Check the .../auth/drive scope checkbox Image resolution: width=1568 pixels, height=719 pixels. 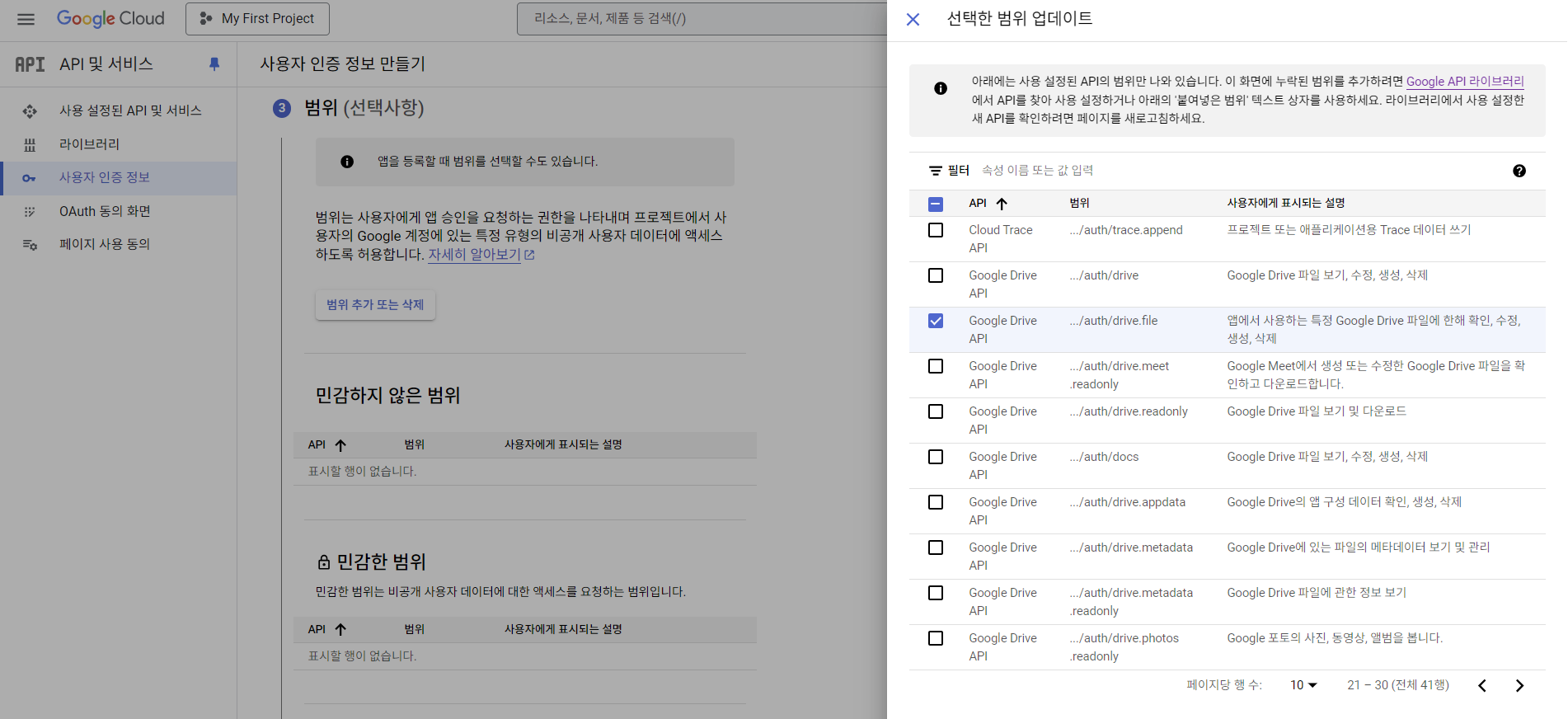tap(936, 275)
